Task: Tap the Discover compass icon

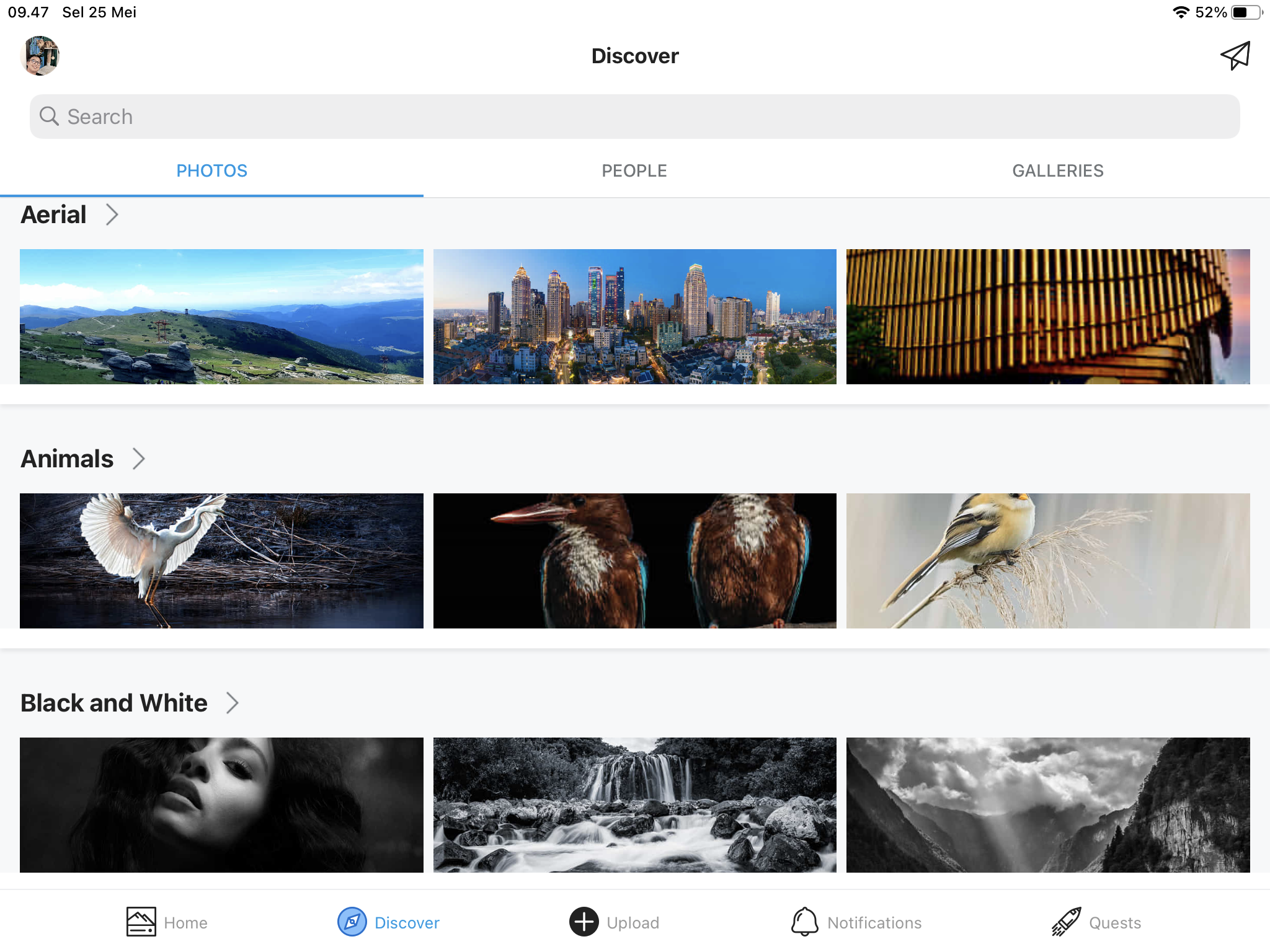Action: coord(352,922)
